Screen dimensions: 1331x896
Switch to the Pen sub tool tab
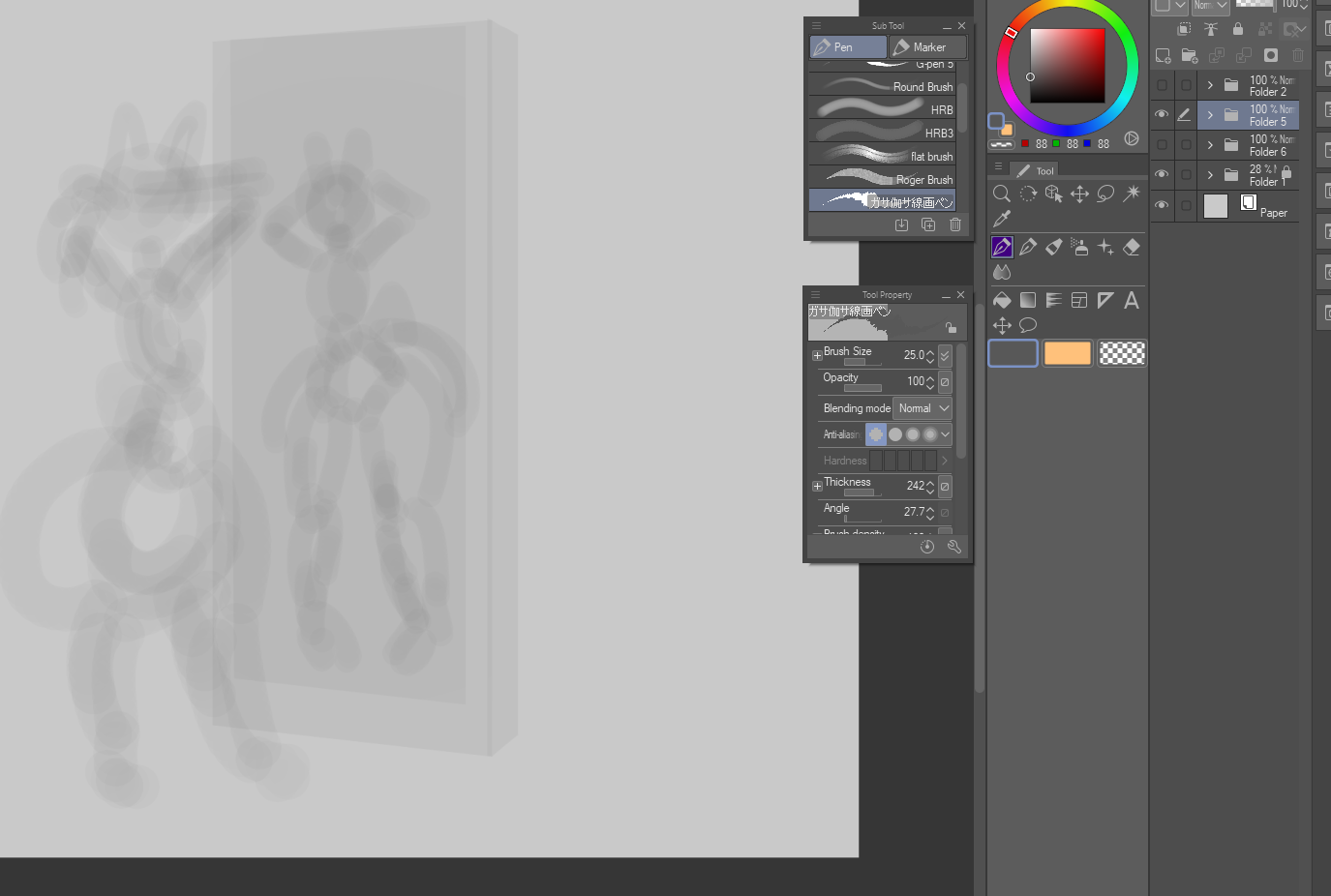click(848, 46)
